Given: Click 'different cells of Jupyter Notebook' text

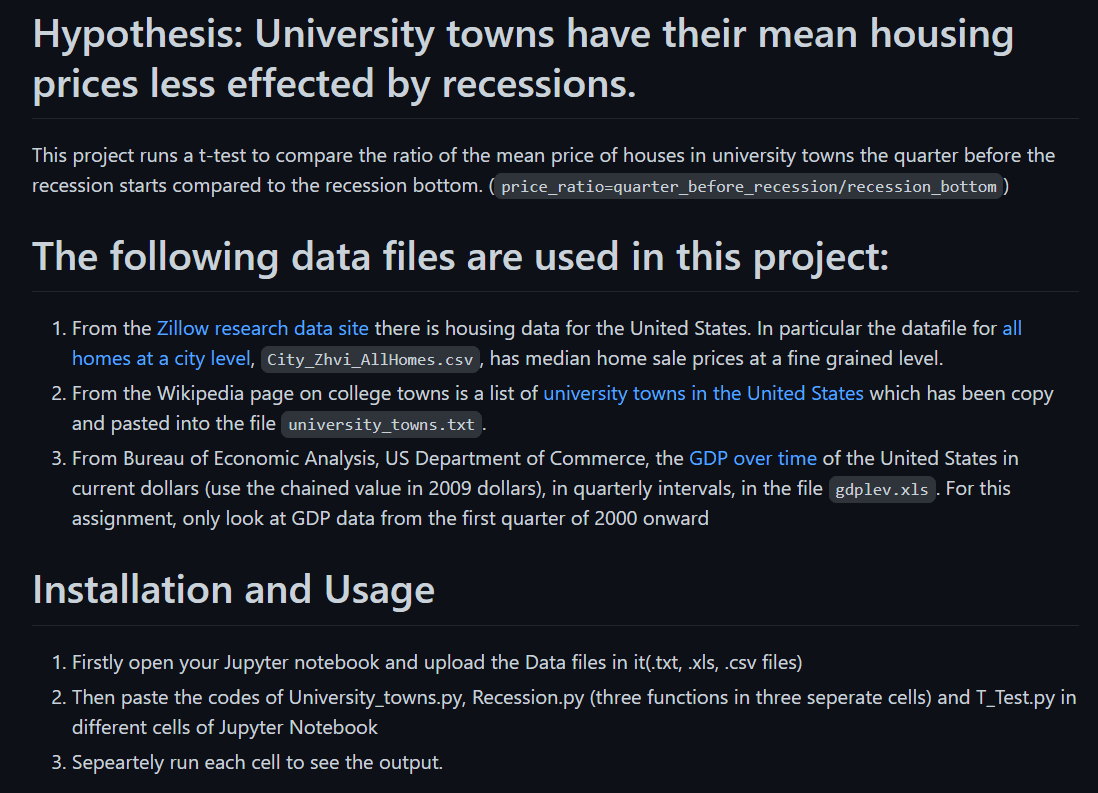Looking at the screenshot, I should [x=225, y=728].
